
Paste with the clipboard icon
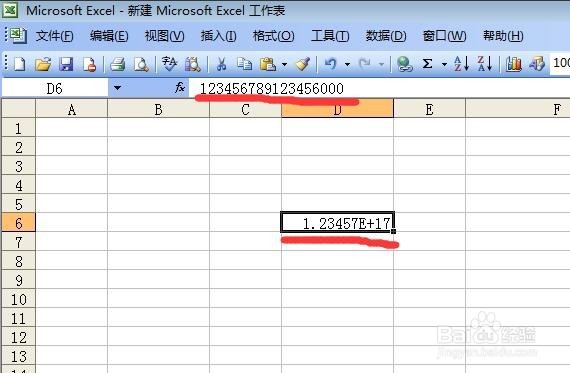click(x=268, y=64)
